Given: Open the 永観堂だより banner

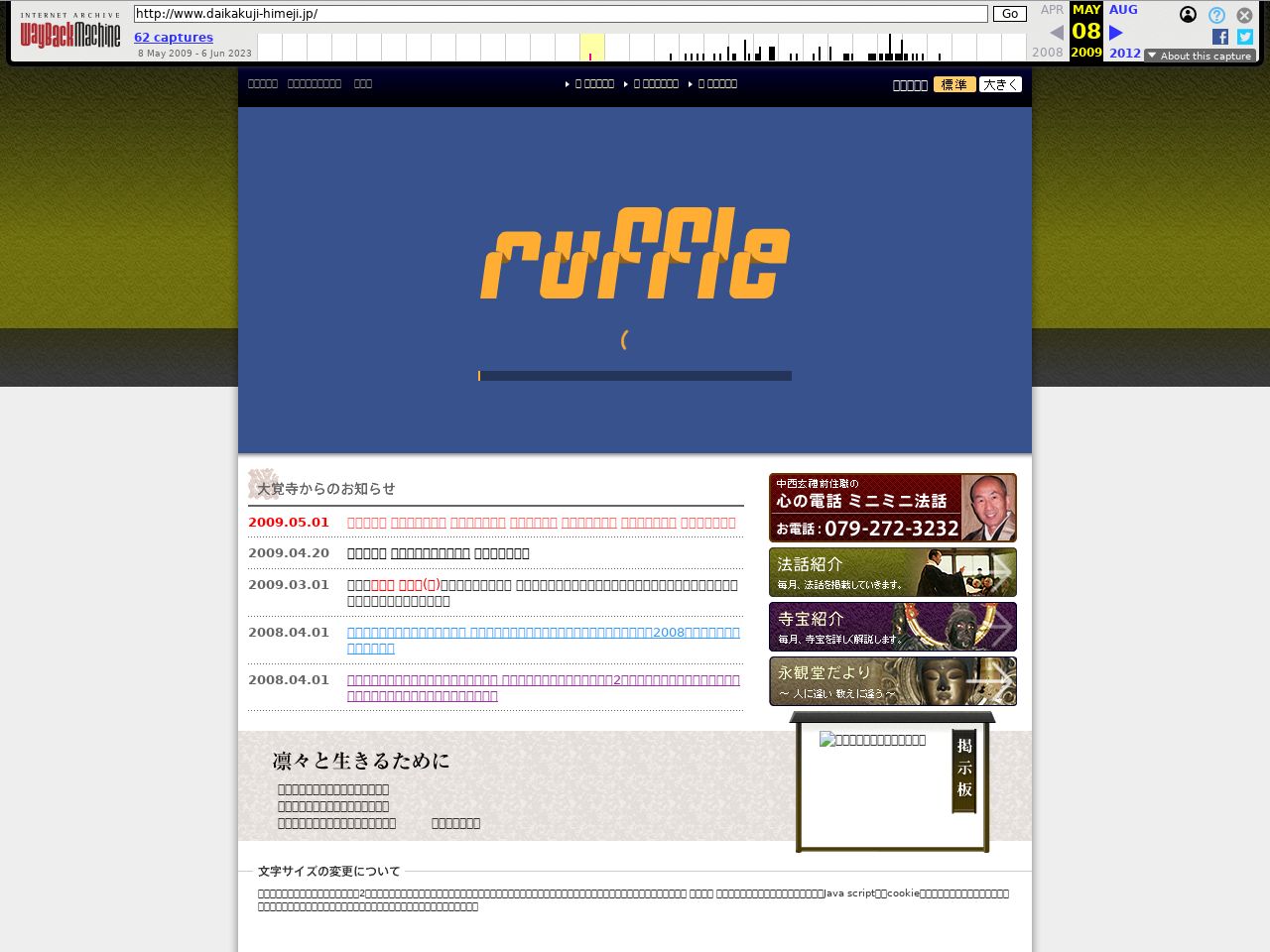Looking at the screenshot, I should pos(893,681).
